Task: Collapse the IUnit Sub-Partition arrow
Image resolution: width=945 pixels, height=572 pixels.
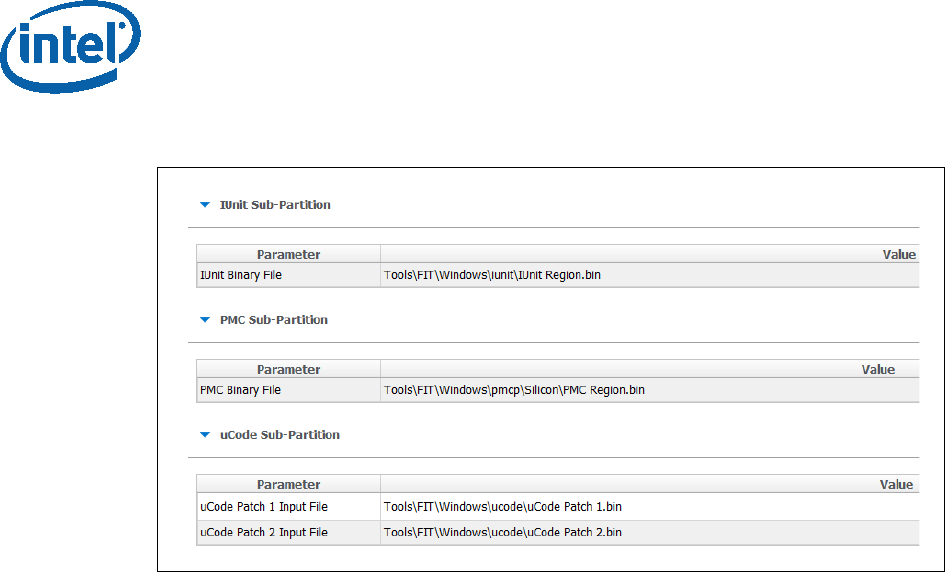Action: (x=205, y=205)
